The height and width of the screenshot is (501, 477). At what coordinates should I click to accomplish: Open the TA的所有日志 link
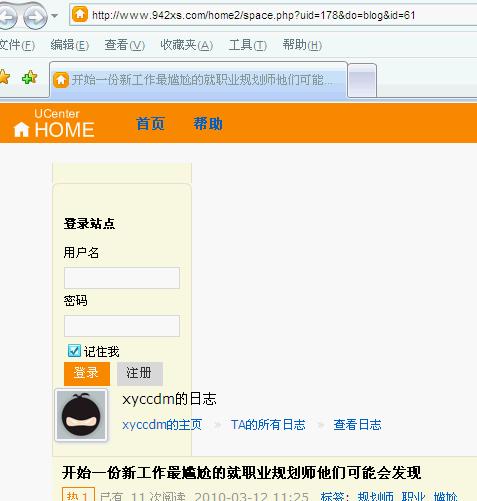point(268,425)
